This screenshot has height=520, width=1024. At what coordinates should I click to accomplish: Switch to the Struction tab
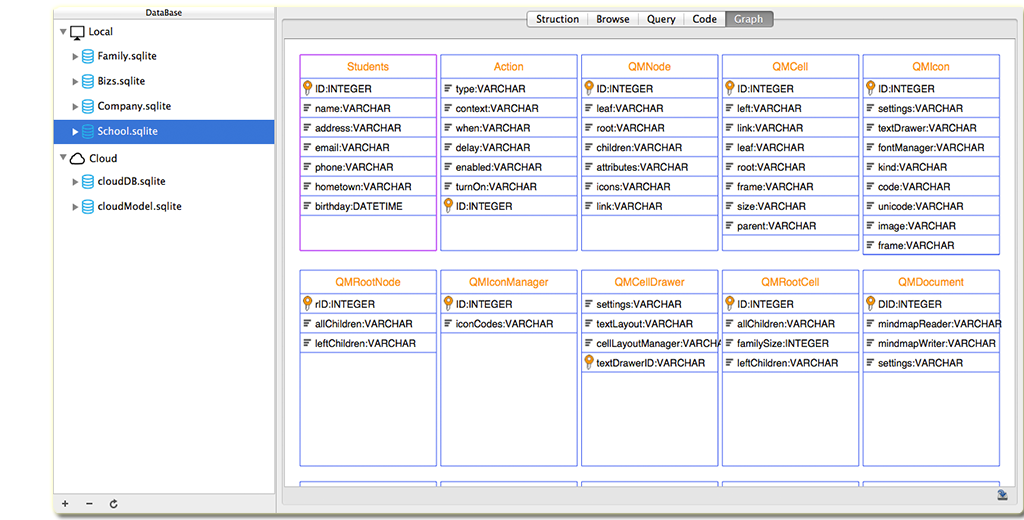pyautogui.click(x=557, y=19)
